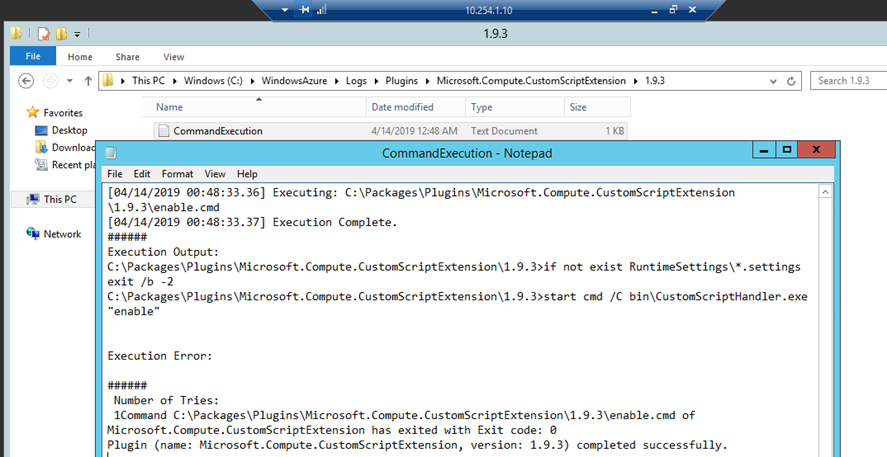Screen dimensions: 887x457
Task: Open the Share ribbon tab
Action: pos(127,57)
